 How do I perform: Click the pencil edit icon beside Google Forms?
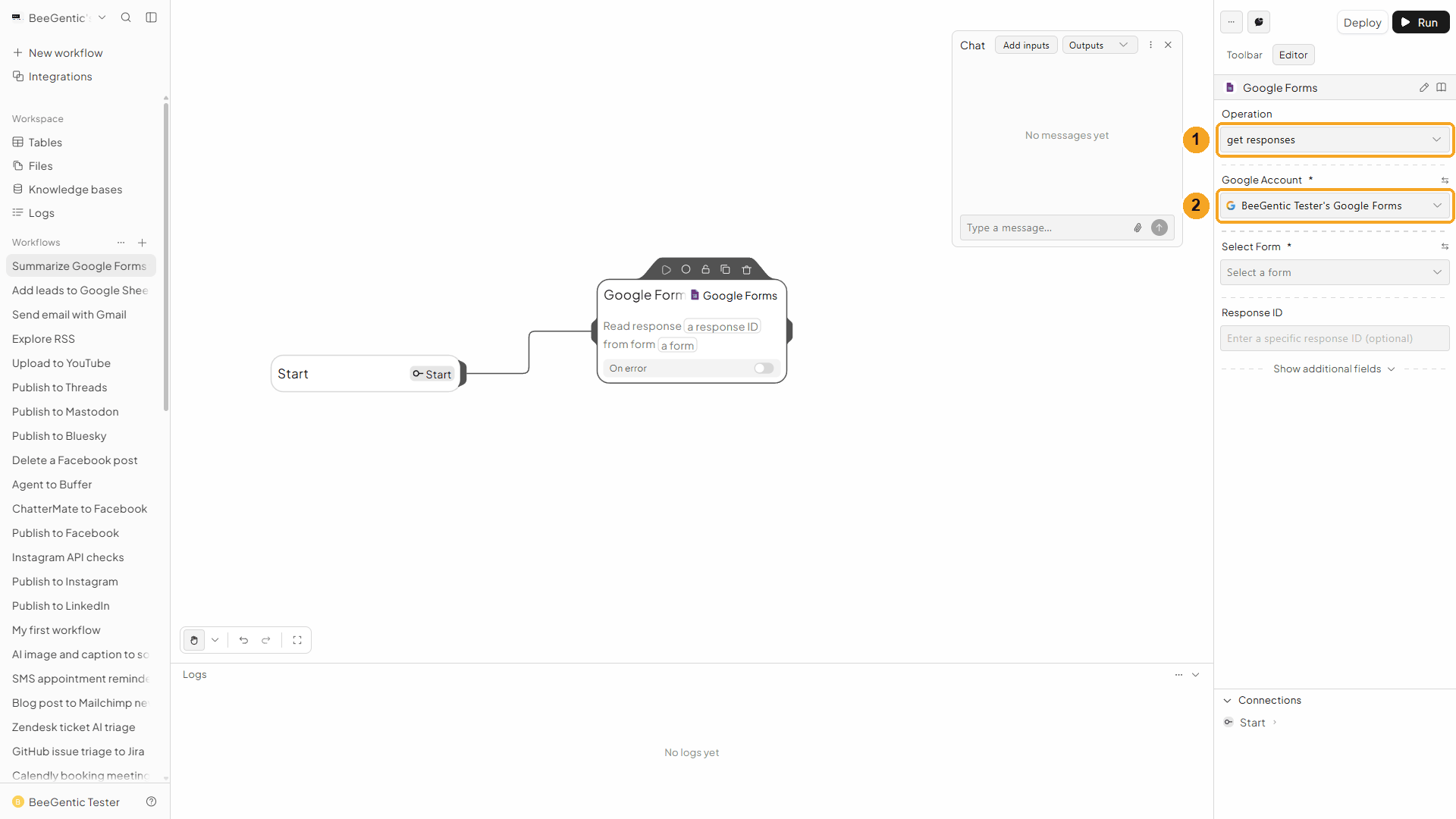(1424, 87)
